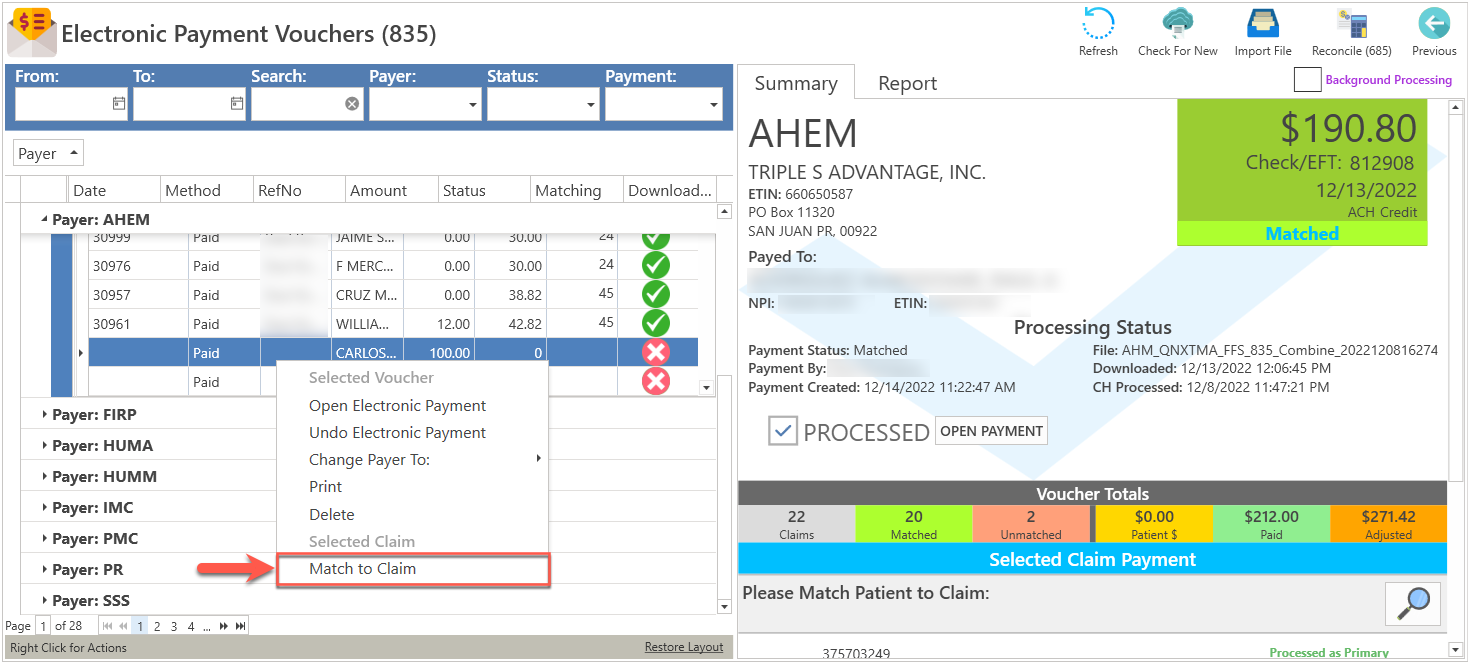Expand the Payer: PMC group
This screenshot has height=666, width=1474.
click(44, 539)
